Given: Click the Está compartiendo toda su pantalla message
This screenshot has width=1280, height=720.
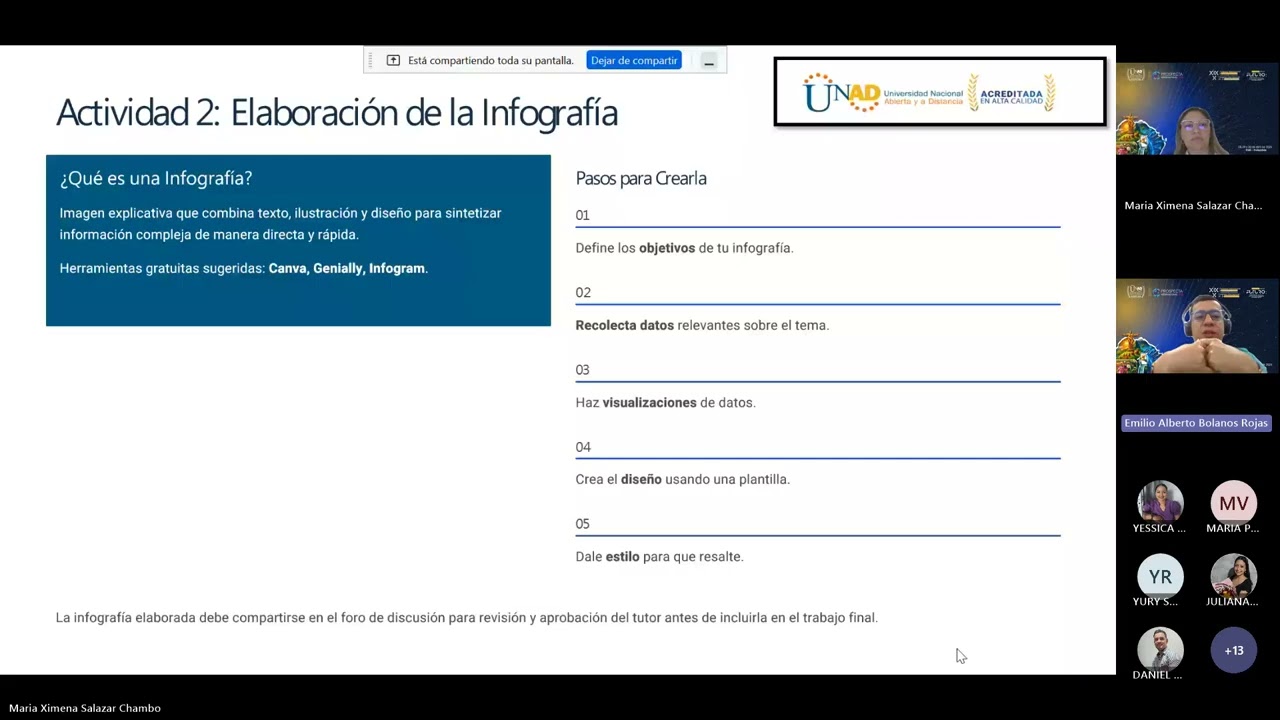Looking at the screenshot, I should click(x=491, y=61).
